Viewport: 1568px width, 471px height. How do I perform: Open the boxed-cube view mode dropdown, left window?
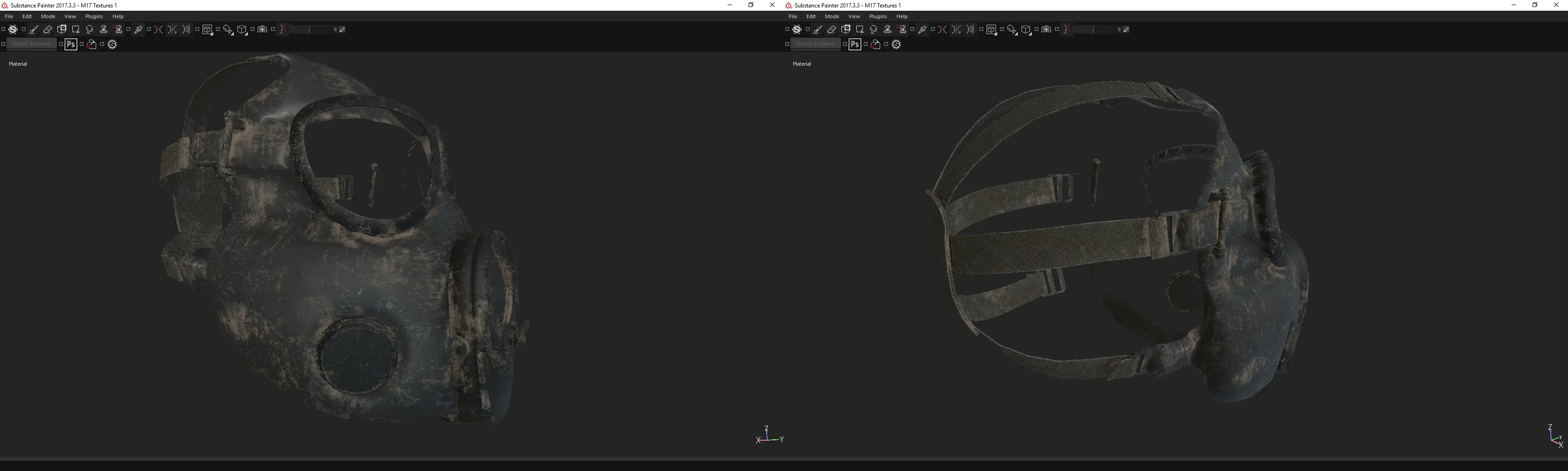208,30
